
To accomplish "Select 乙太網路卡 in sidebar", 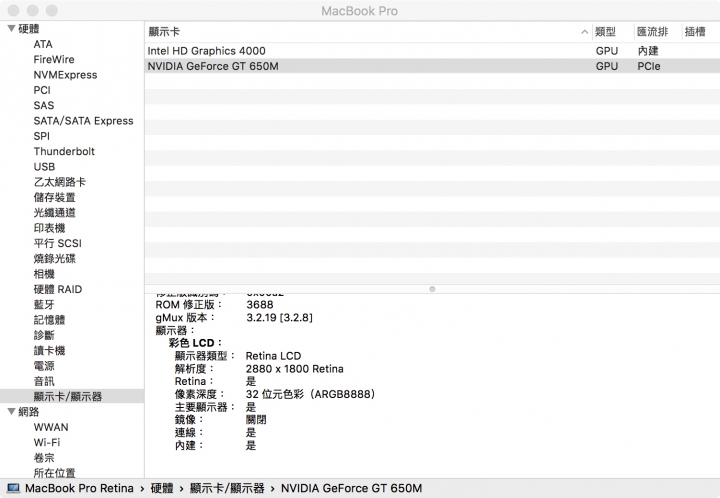I will (60, 182).
